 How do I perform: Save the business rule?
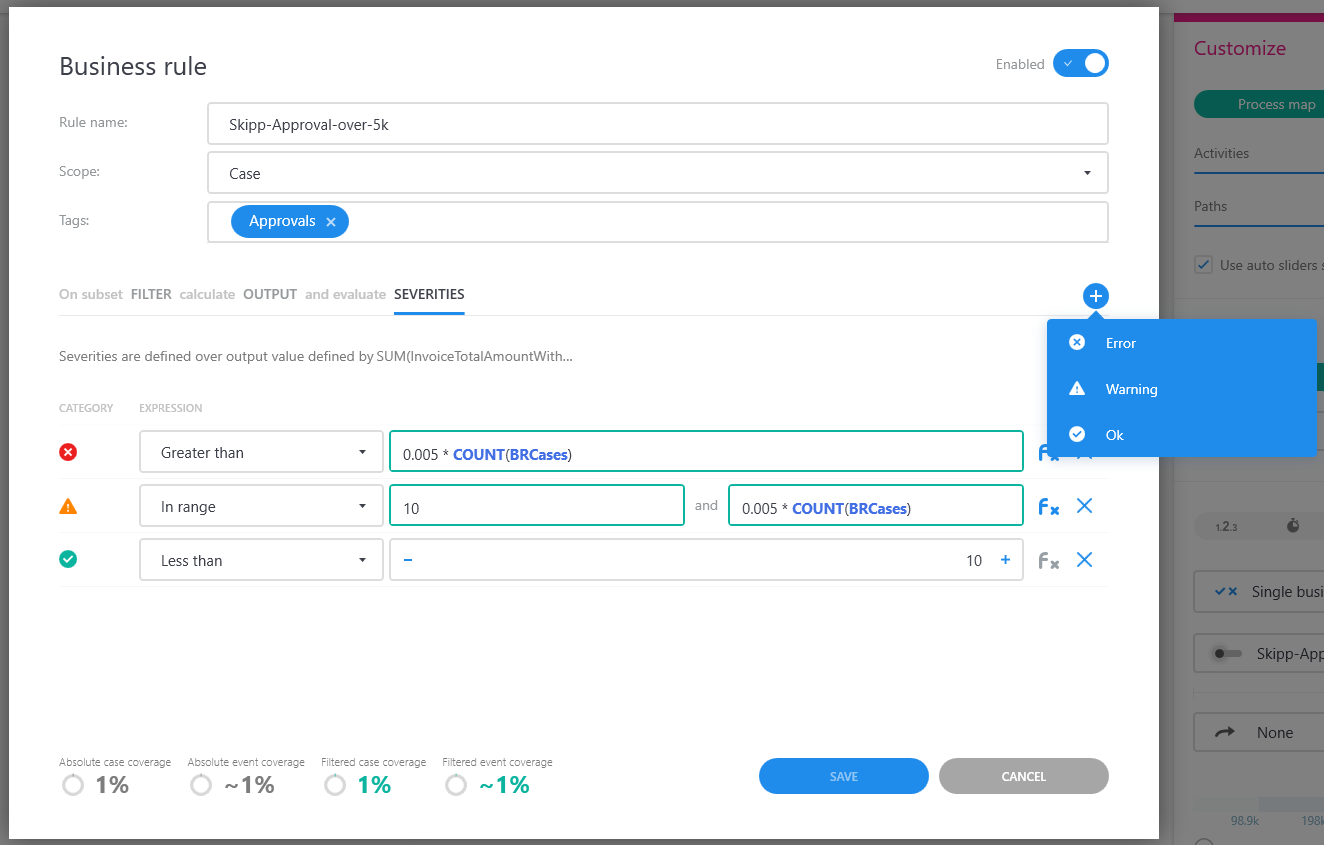[x=844, y=776]
